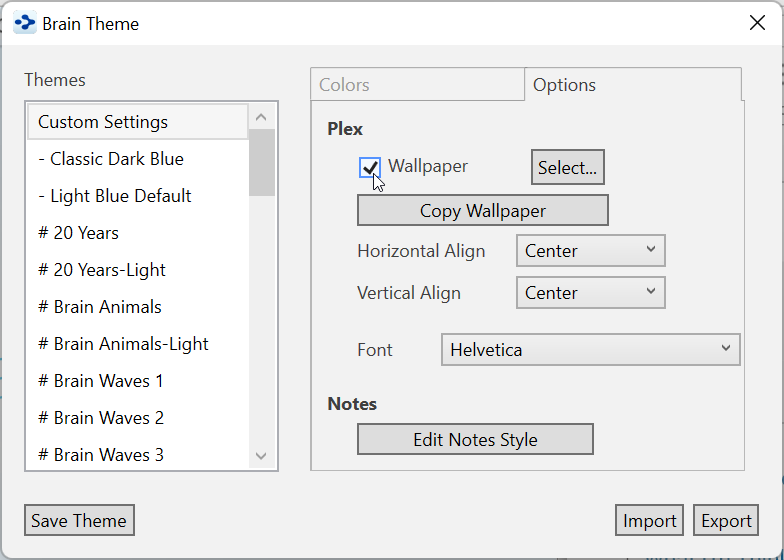This screenshot has width=784, height=560.
Task: Select the Brain Waves 2 theme
Action: (101, 418)
